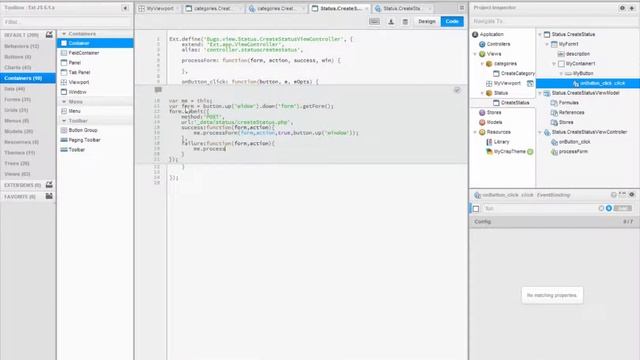The height and width of the screenshot is (360, 640).
Task: Select the Container component in the toolbox
Action: click(95, 43)
